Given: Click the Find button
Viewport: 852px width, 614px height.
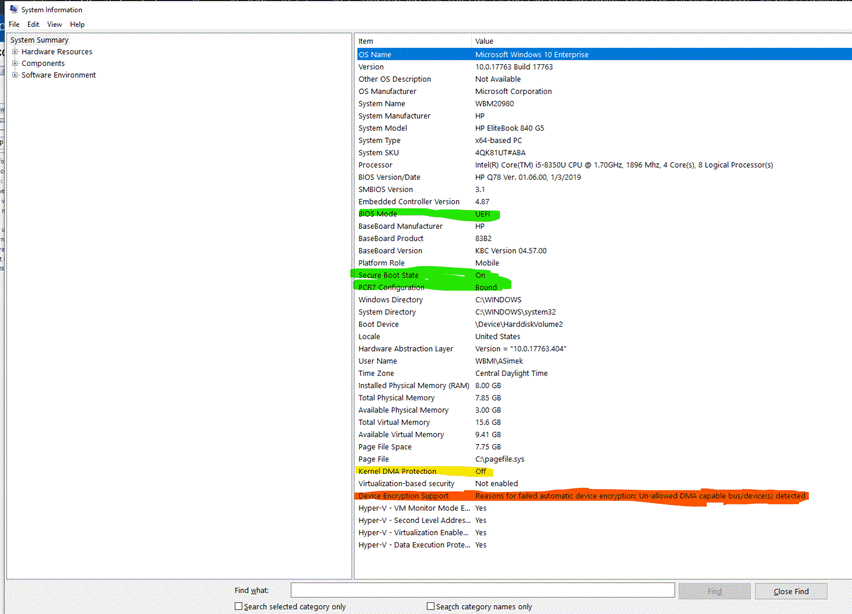Looking at the screenshot, I should (x=714, y=590).
